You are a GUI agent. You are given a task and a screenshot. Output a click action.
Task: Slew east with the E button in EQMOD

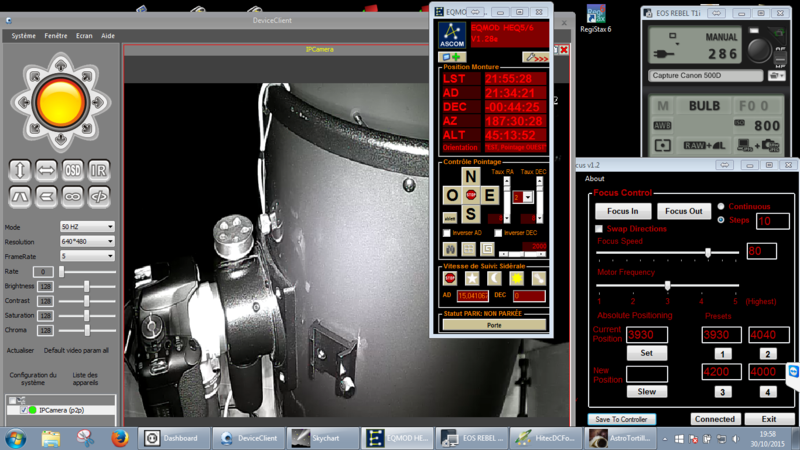point(489,195)
